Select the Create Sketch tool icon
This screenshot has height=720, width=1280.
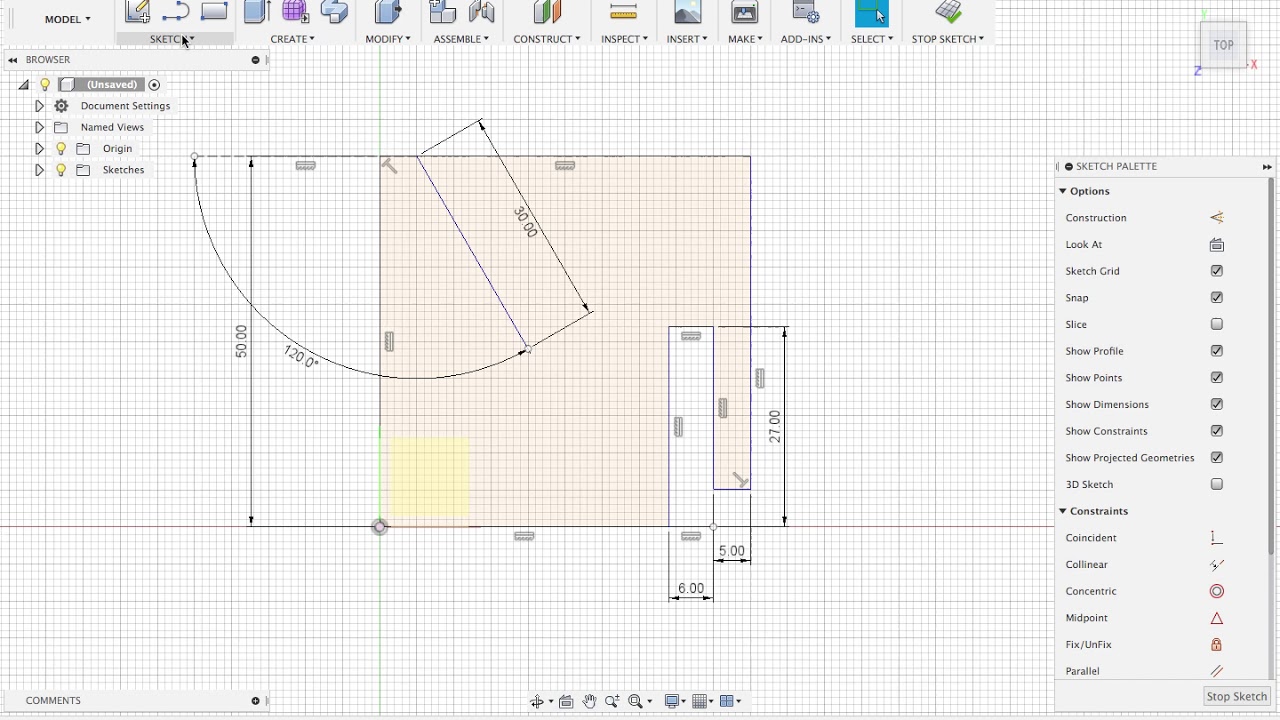(x=137, y=12)
